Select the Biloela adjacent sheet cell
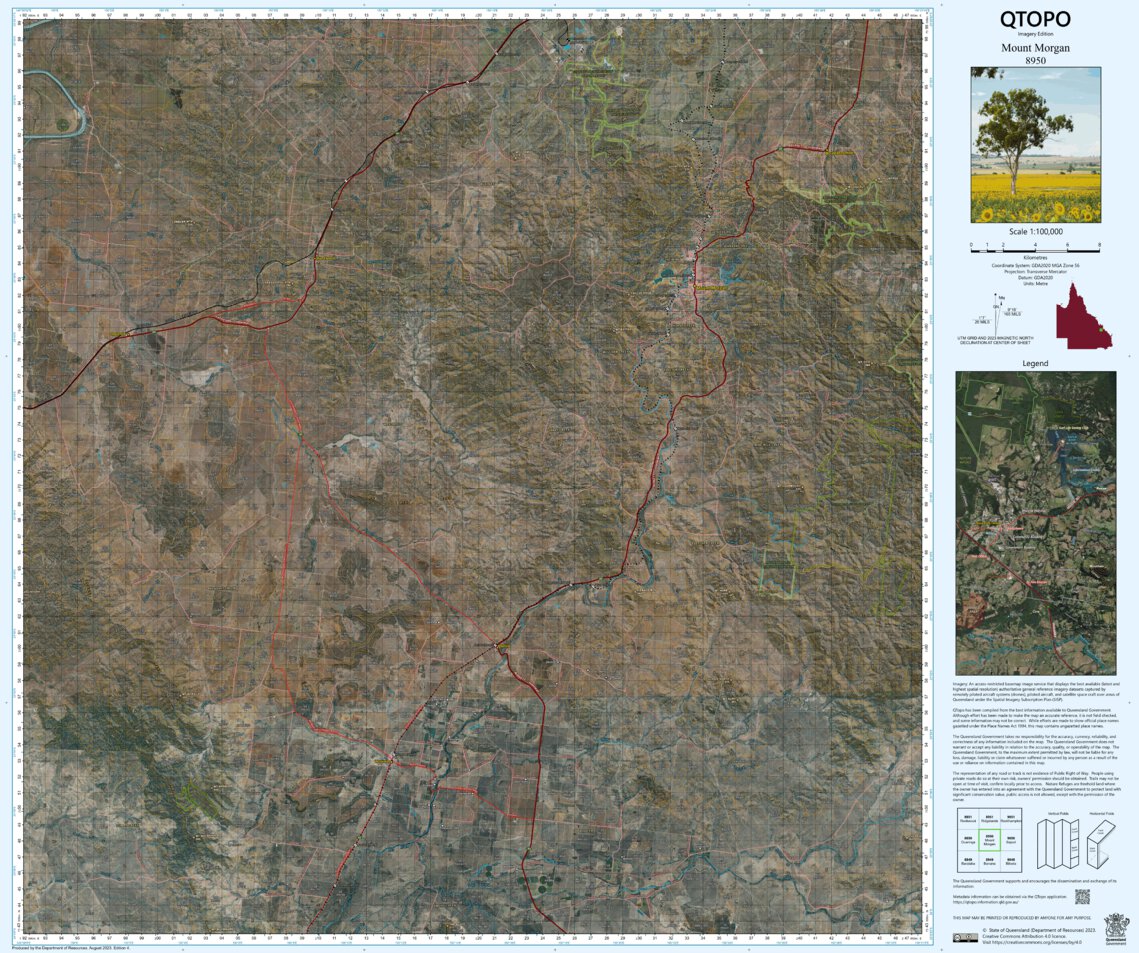The height and width of the screenshot is (953, 1139). click(1010, 861)
